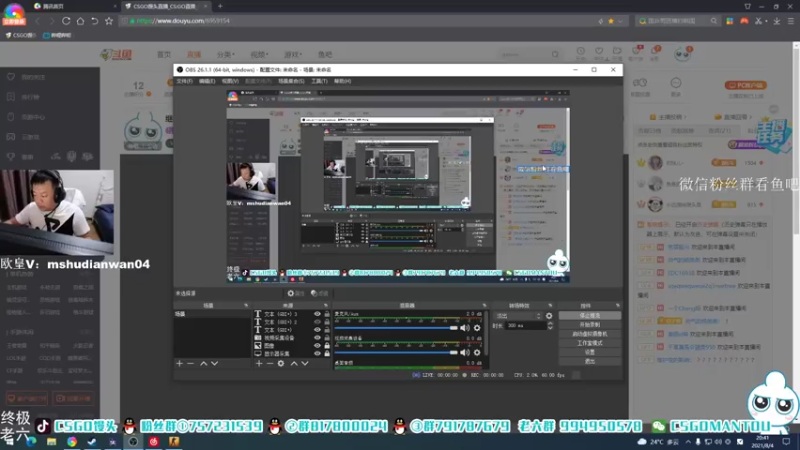Screen dimensions: 800x450
Task: Open File Explorer from the taskbar
Action: [x=52, y=441]
